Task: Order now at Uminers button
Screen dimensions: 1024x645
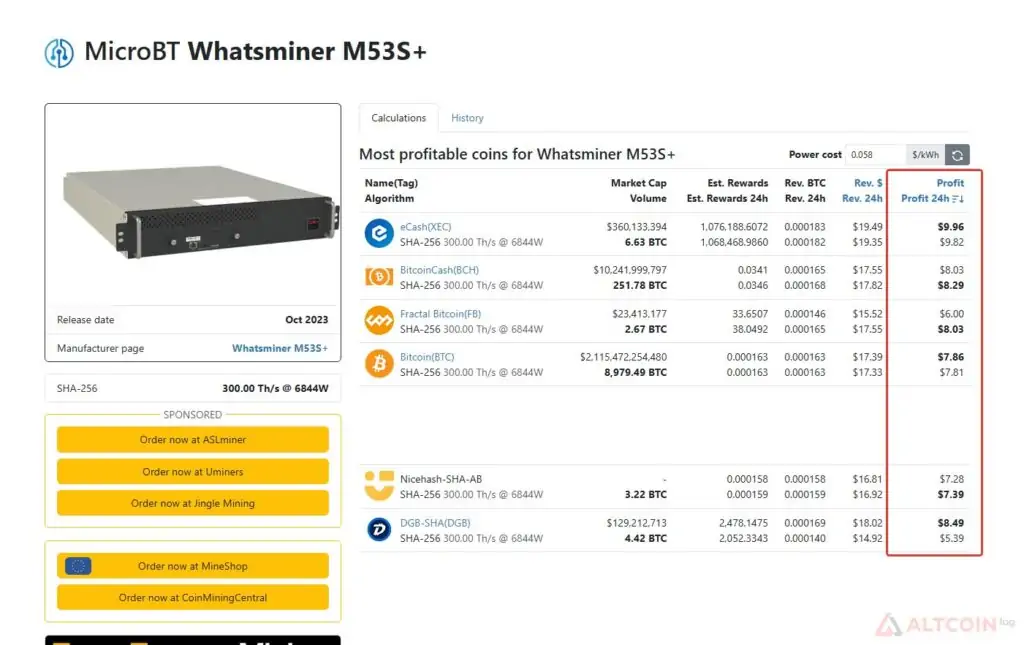Action: click(193, 471)
